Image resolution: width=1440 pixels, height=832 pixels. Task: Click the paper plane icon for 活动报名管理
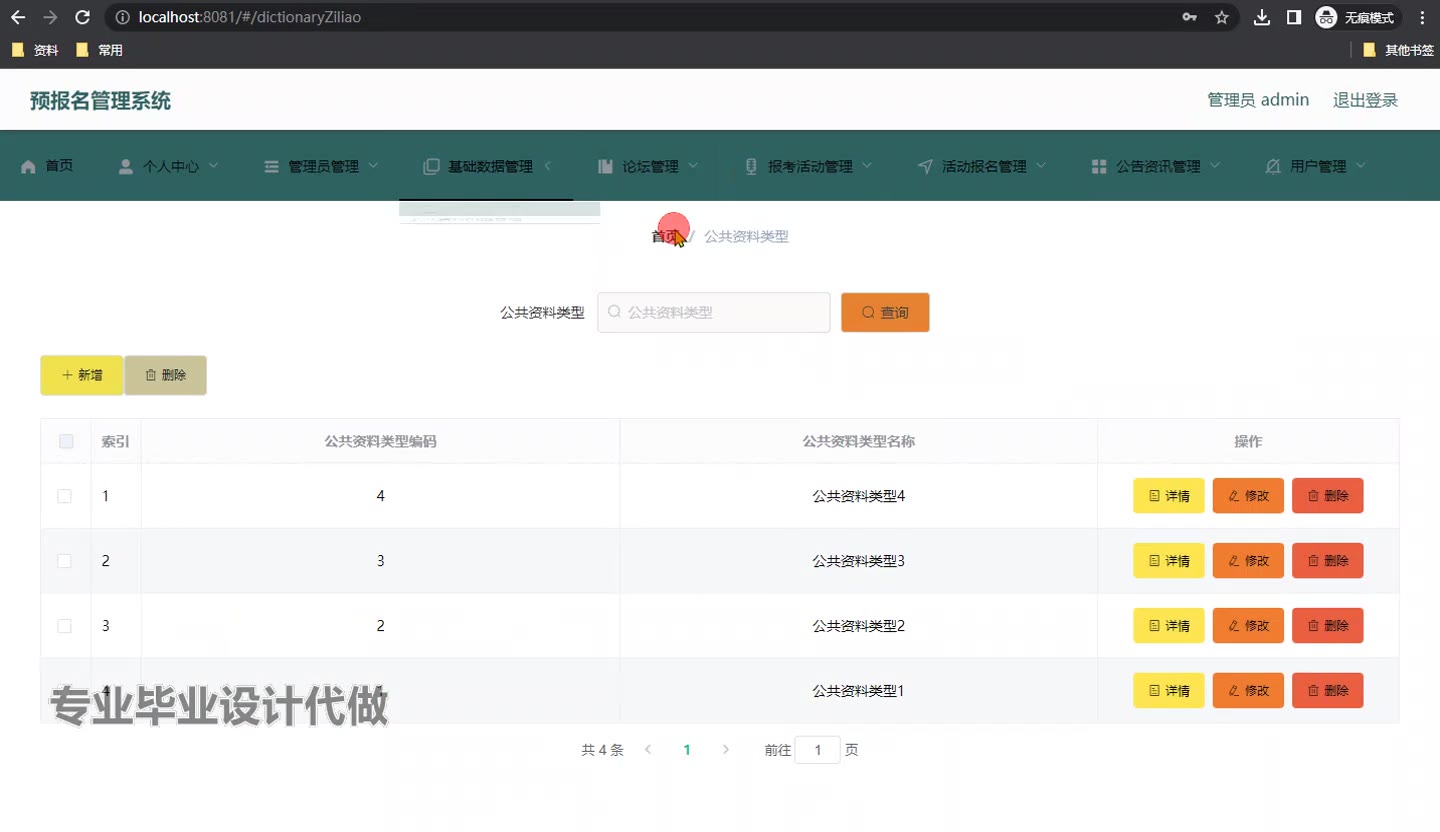pos(925,167)
